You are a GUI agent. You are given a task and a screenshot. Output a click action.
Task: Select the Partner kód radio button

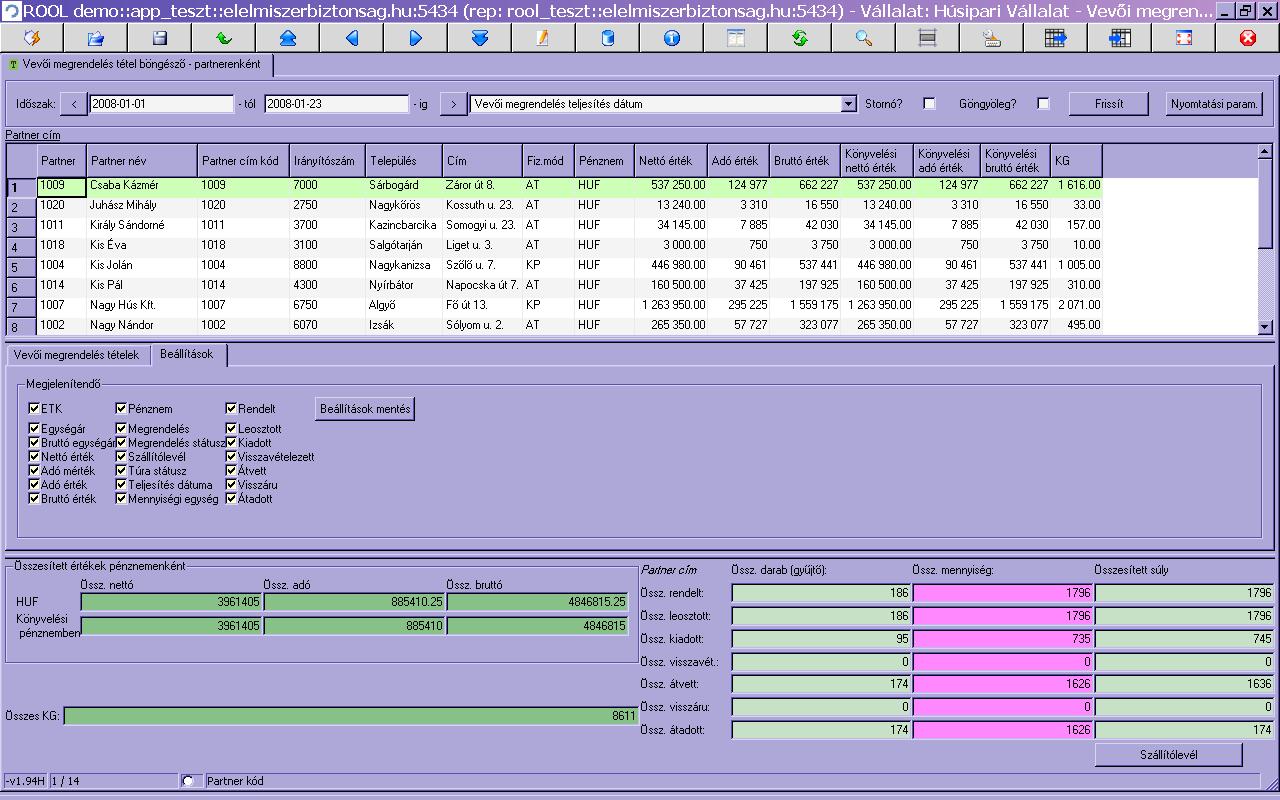[x=187, y=781]
